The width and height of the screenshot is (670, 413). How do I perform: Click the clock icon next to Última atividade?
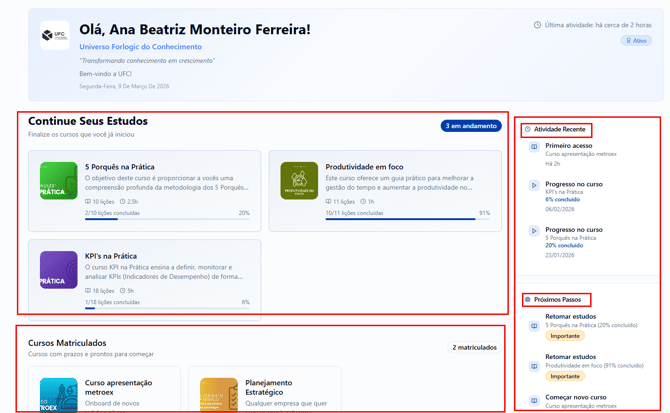tap(537, 25)
